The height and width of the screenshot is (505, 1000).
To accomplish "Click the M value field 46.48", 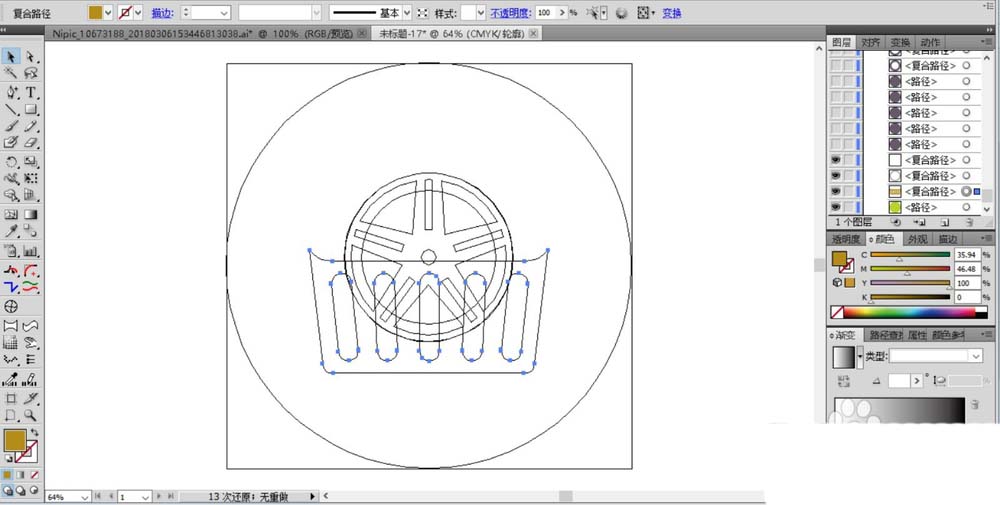I will (x=967, y=269).
